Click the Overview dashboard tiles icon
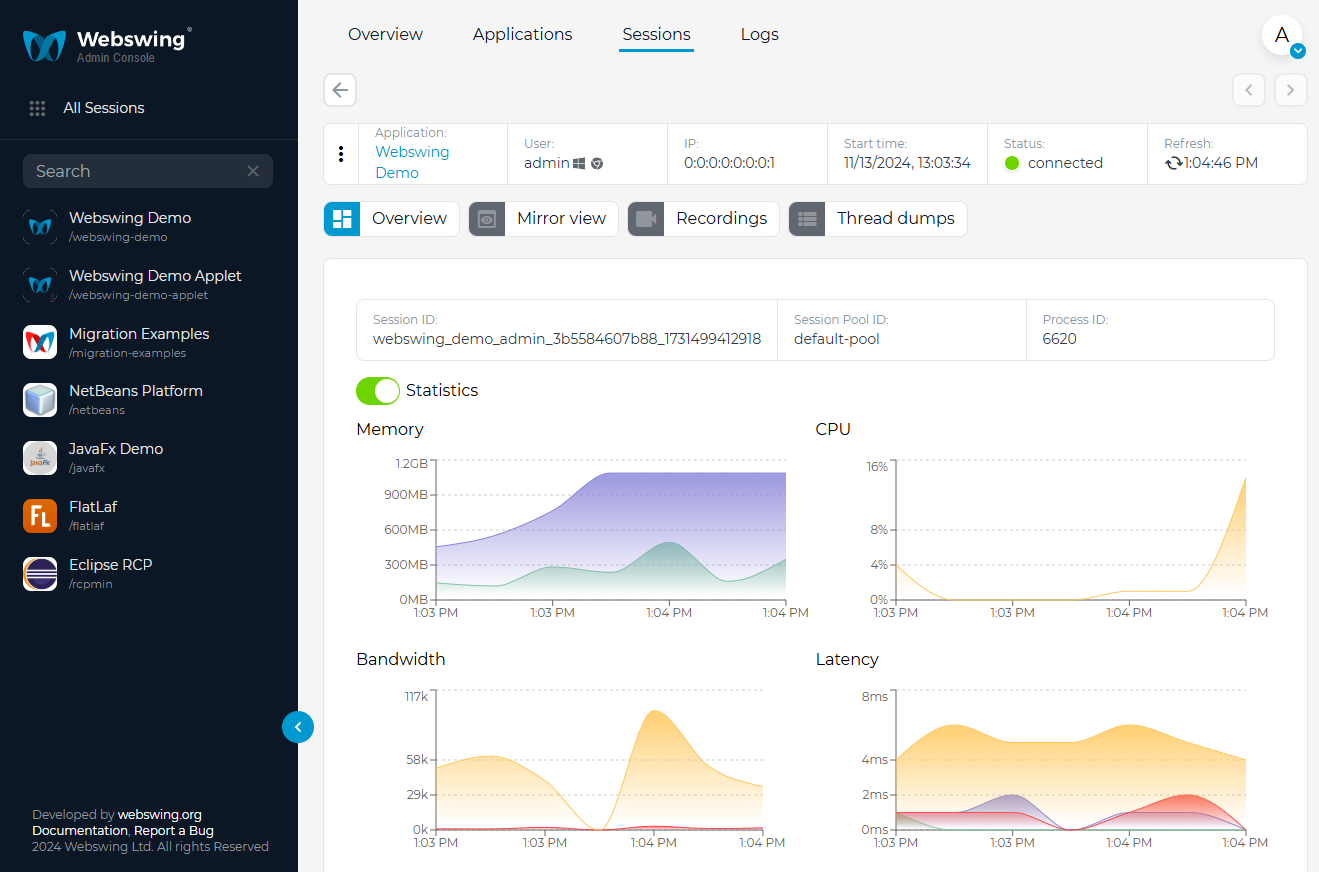The image size is (1319, 872). pyautogui.click(x=342, y=219)
